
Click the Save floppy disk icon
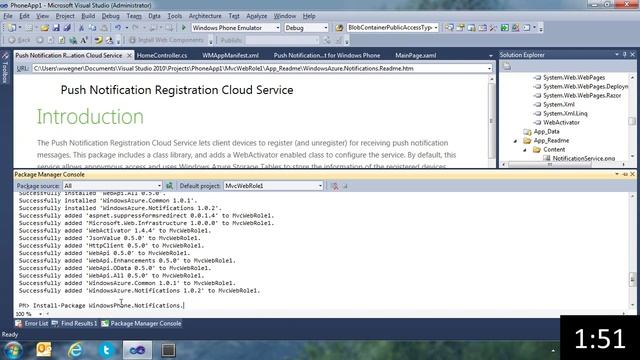point(56,28)
